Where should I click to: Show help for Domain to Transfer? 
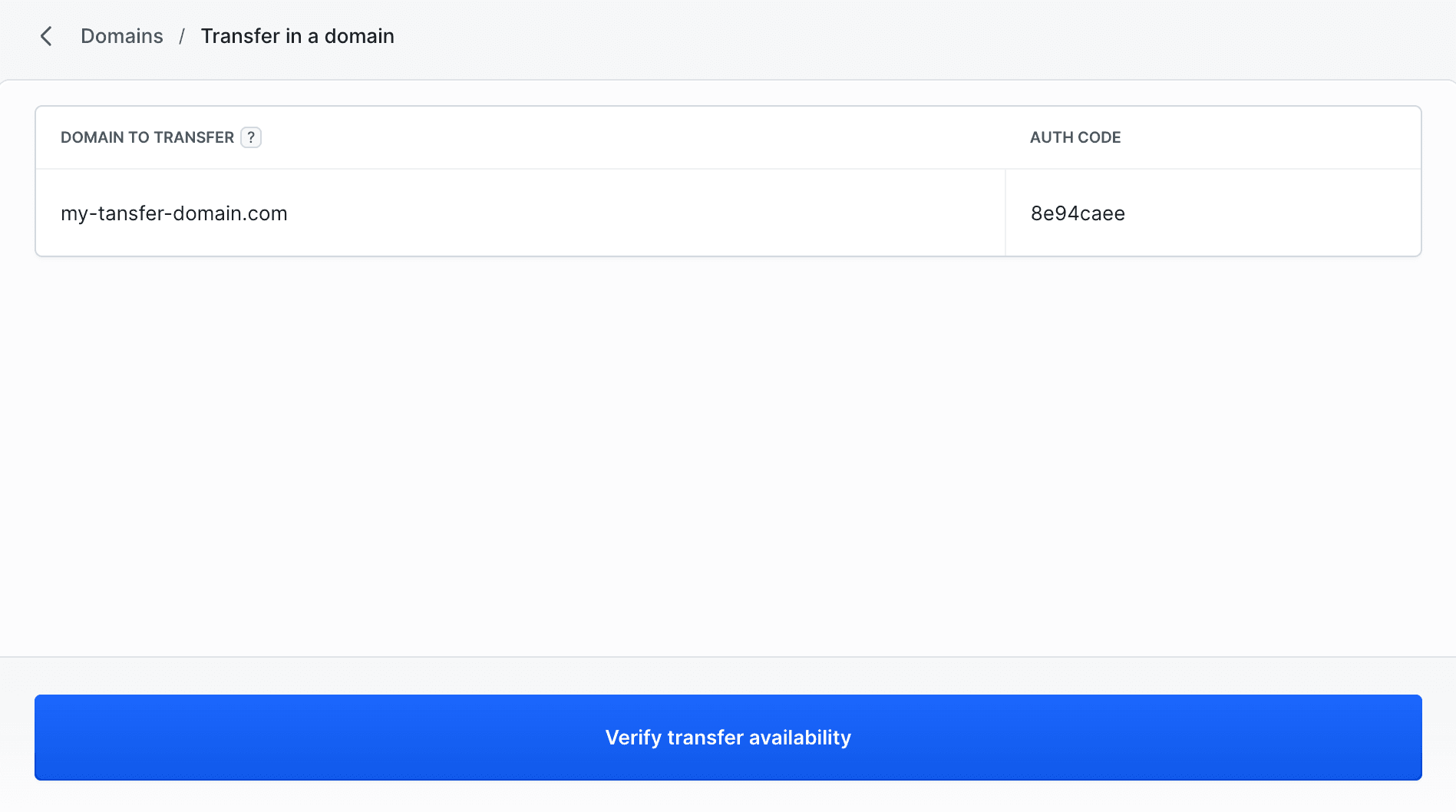click(x=251, y=137)
